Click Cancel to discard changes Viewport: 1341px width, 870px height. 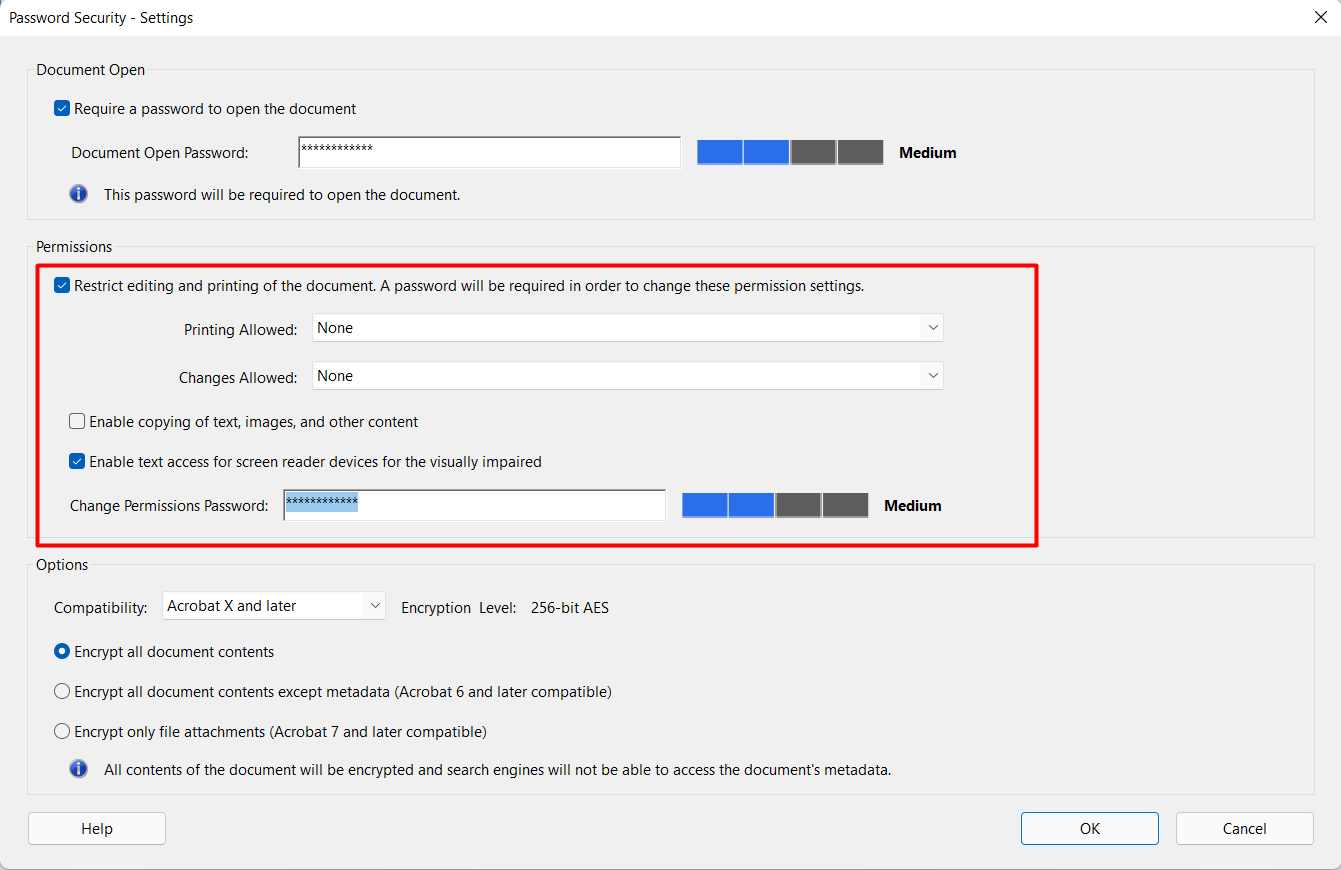tap(1244, 828)
